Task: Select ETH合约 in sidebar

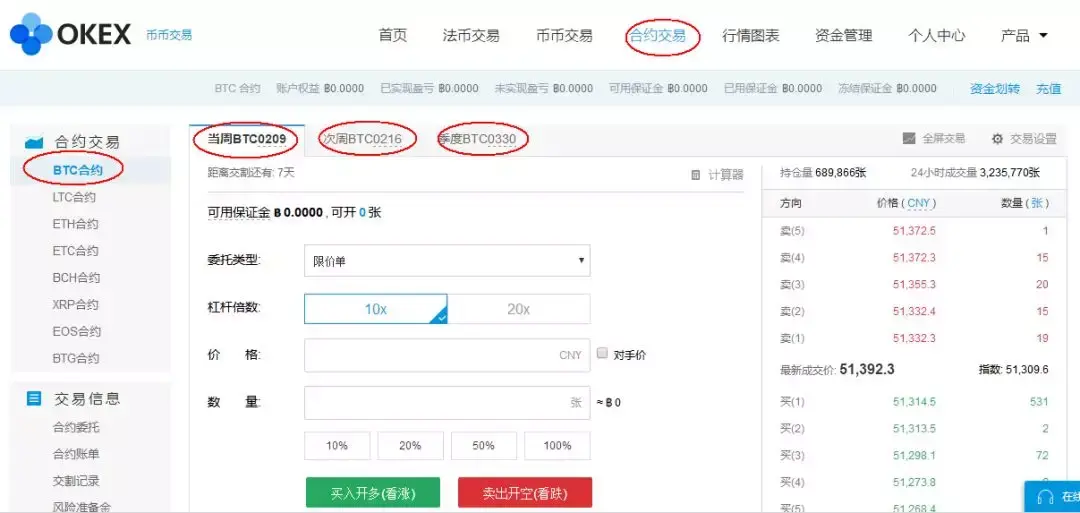Action: pyautogui.click(x=75, y=224)
